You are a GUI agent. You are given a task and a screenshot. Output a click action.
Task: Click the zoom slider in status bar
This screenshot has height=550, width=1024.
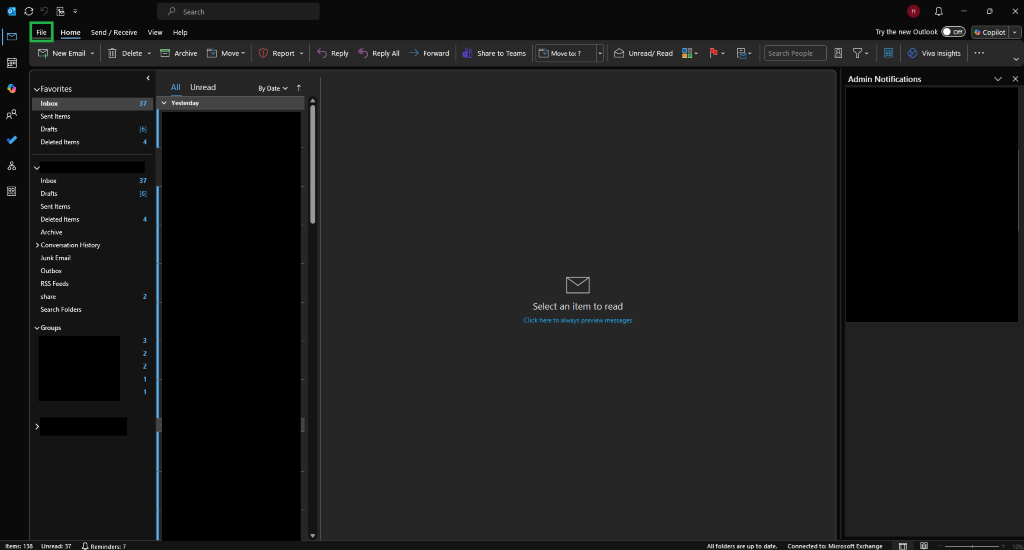click(x=972, y=546)
